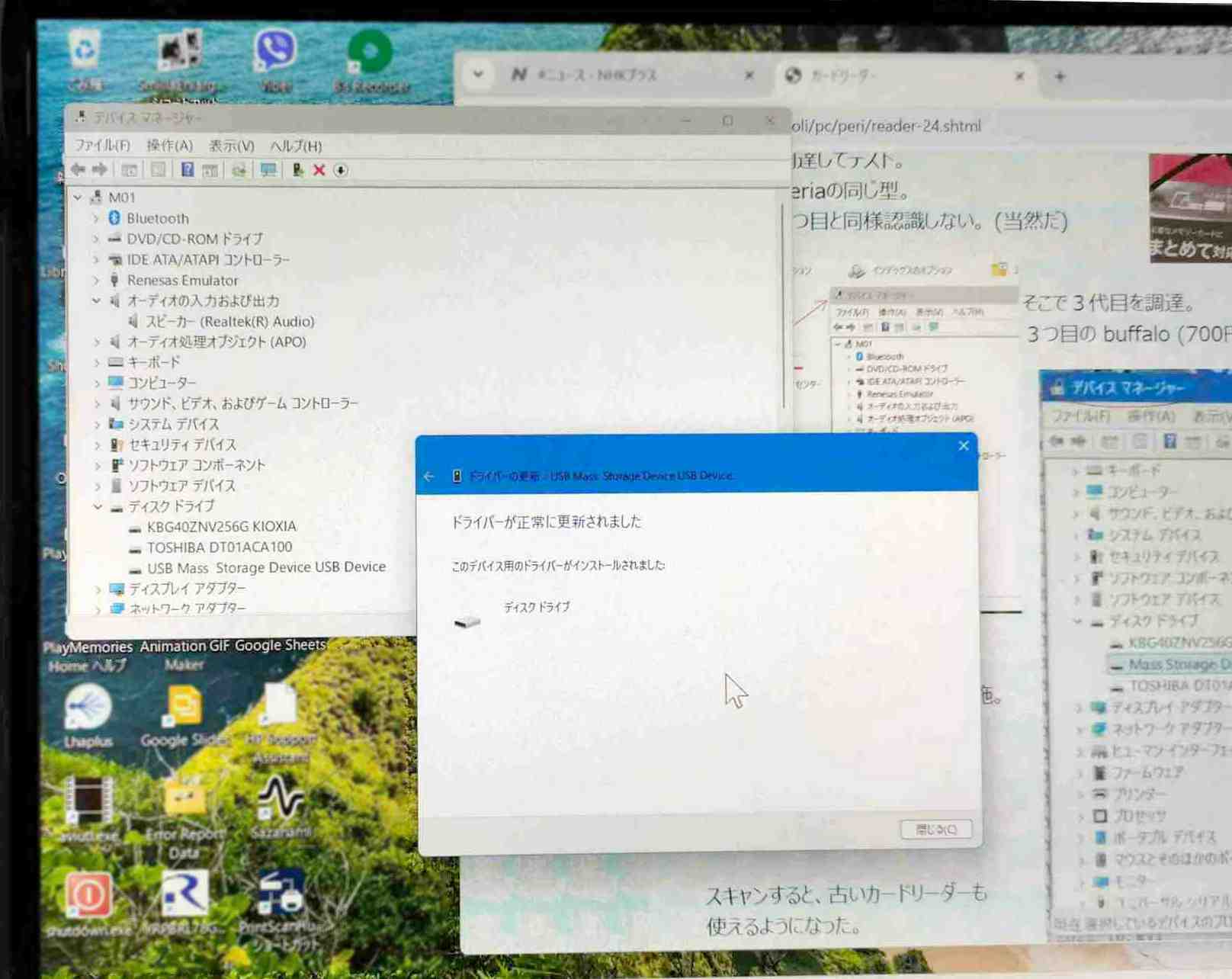The image size is (1232, 979).
Task: Click the scan for hardware changes monitor icon
Action: point(268,169)
